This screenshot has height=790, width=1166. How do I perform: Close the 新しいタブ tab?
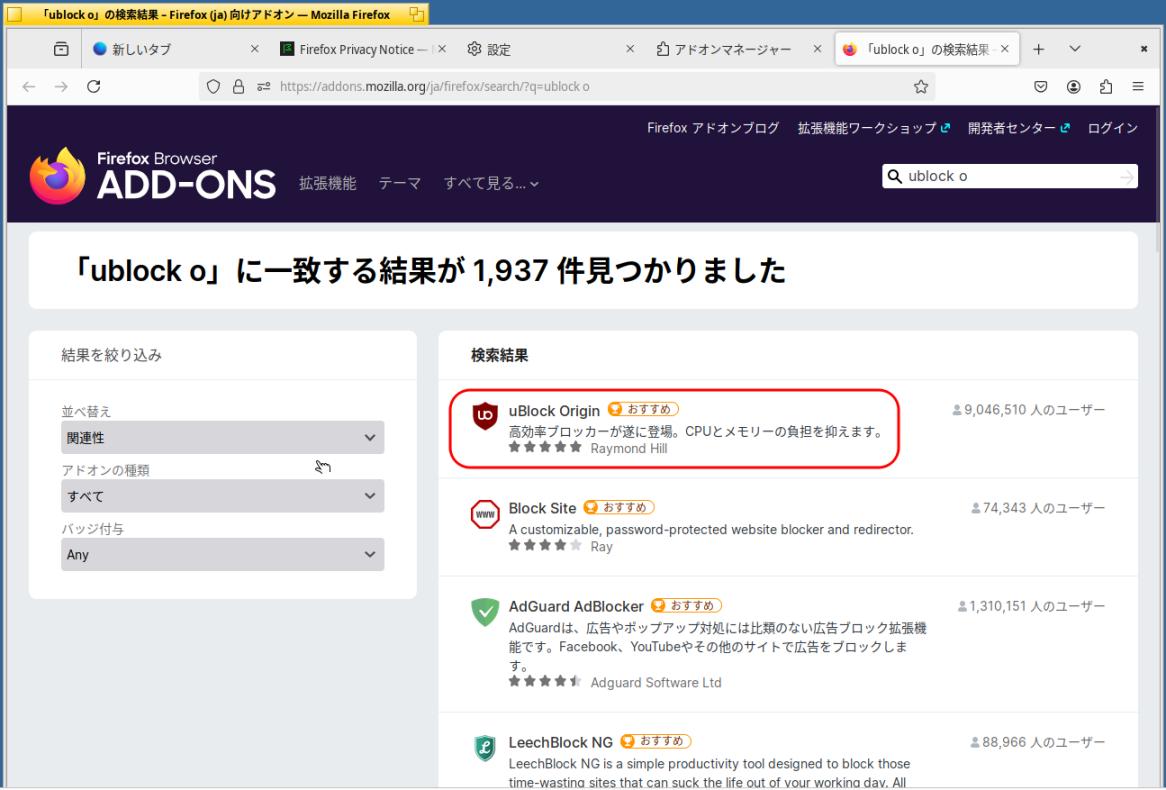tap(254, 49)
